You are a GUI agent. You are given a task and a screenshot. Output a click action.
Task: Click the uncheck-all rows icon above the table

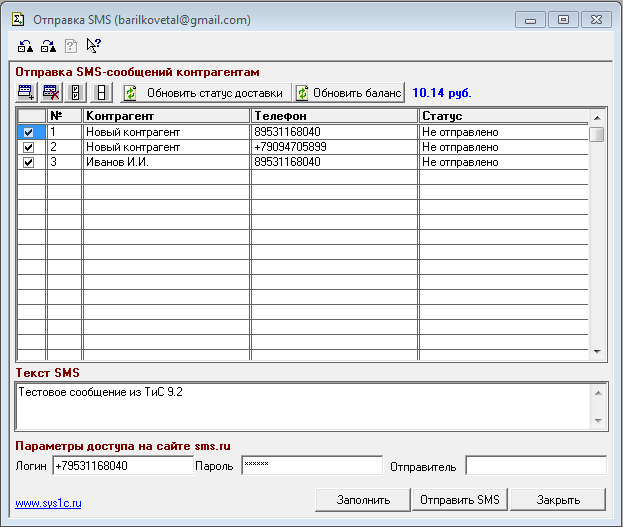(x=101, y=93)
